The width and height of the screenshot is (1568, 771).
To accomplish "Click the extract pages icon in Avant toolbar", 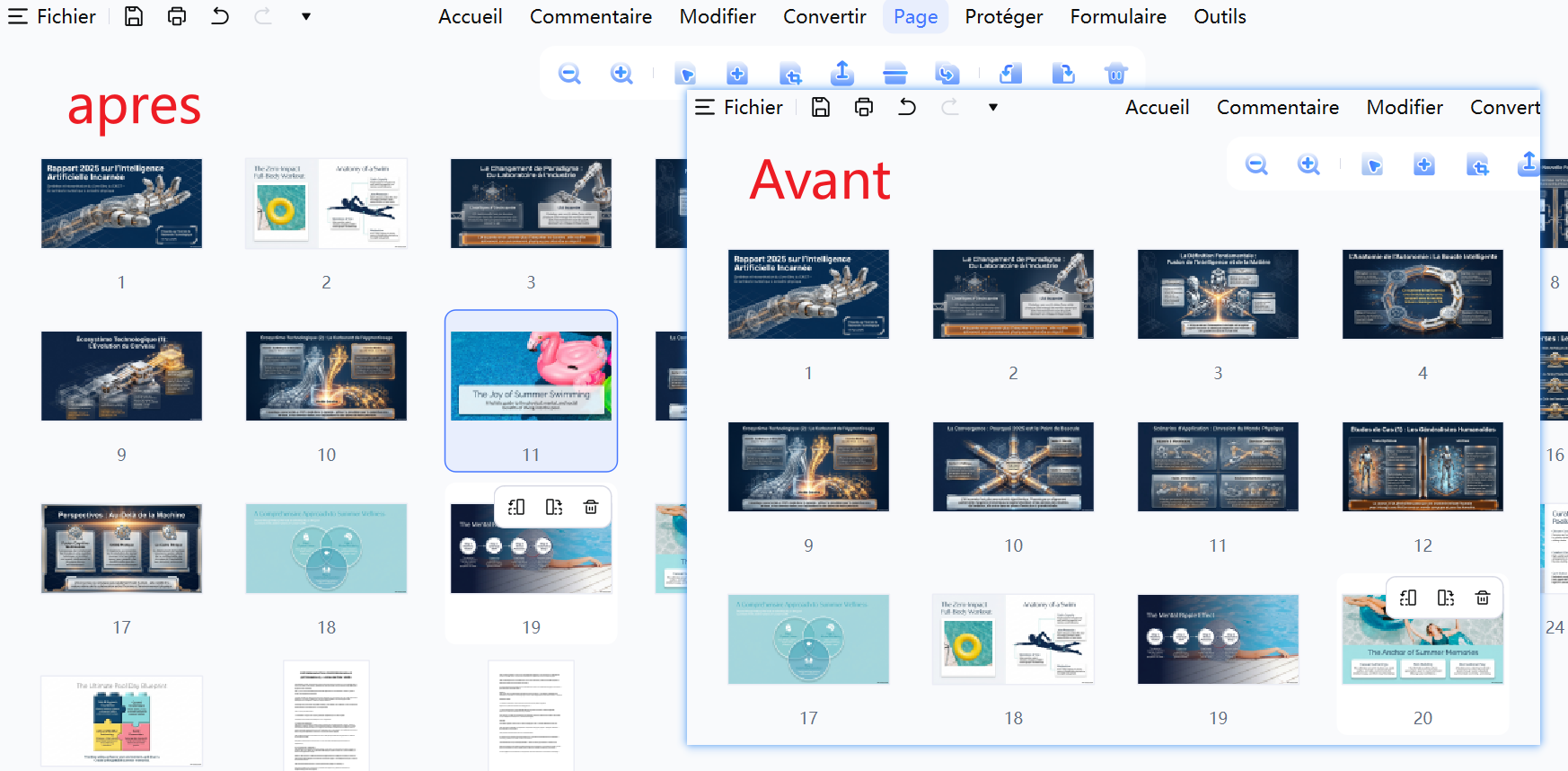I will [x=1528, y=164].
